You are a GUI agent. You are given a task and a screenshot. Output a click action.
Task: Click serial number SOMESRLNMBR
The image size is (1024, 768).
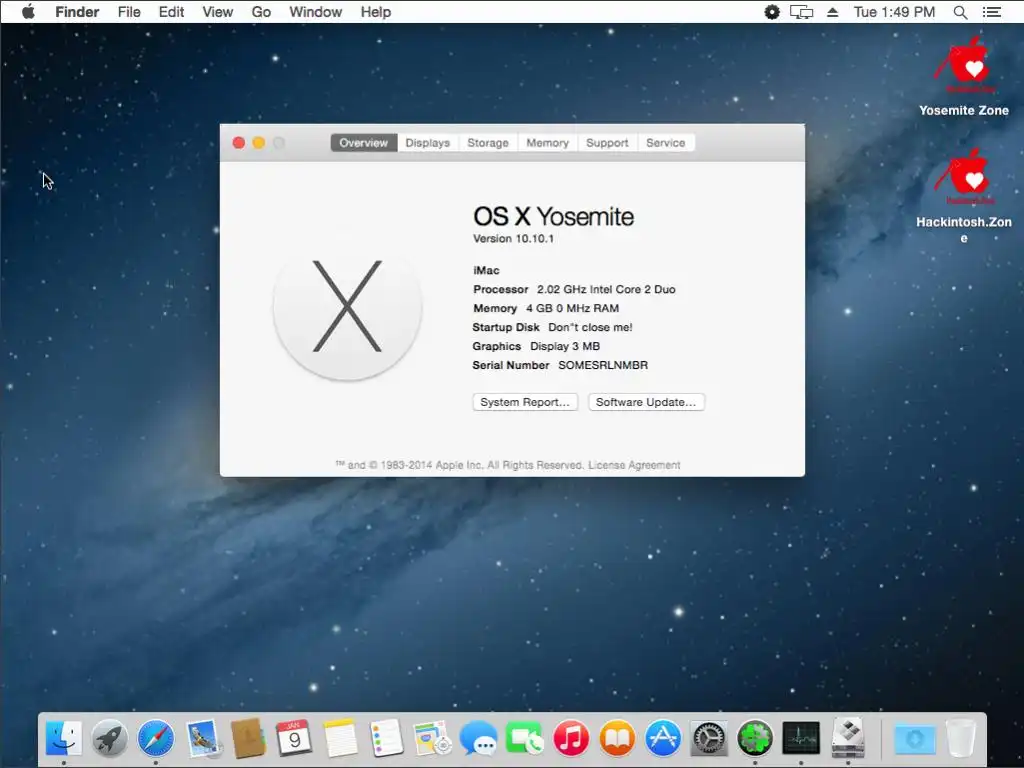603,365
